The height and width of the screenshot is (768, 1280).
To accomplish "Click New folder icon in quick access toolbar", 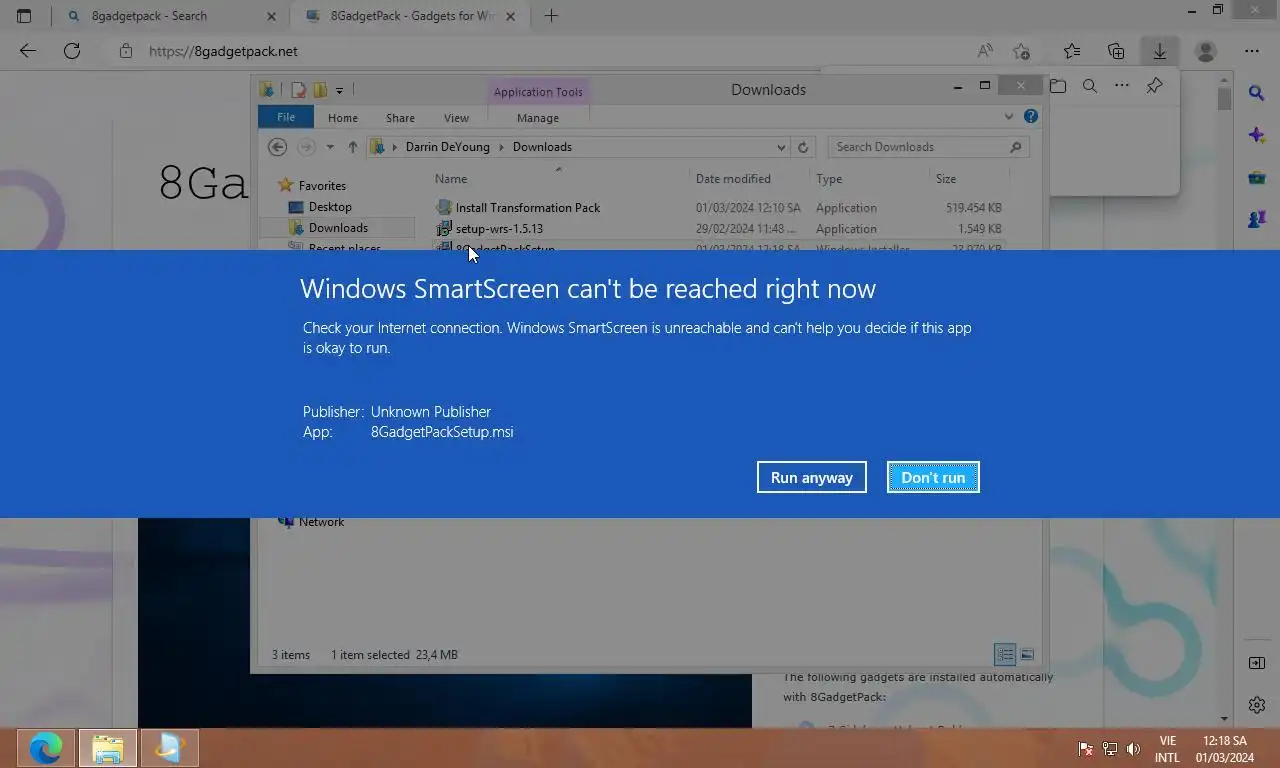I will (320, 90).
